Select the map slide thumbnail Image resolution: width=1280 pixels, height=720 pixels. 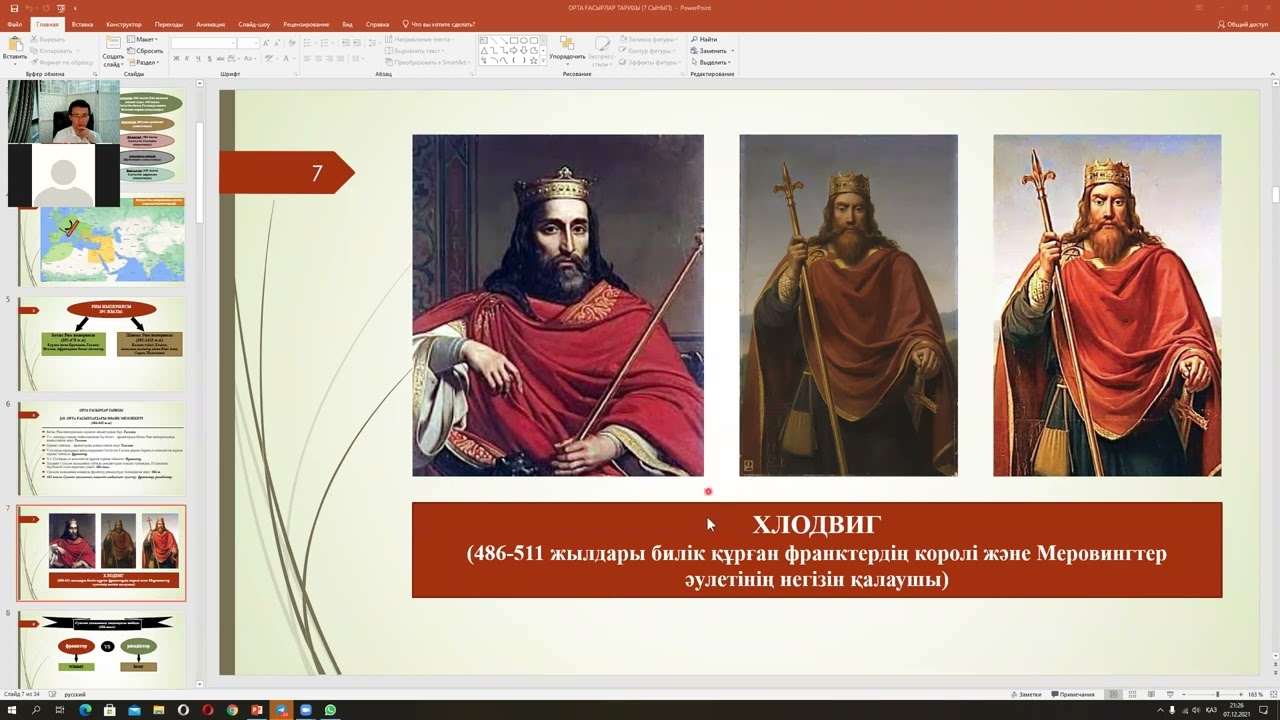point(102,240)
